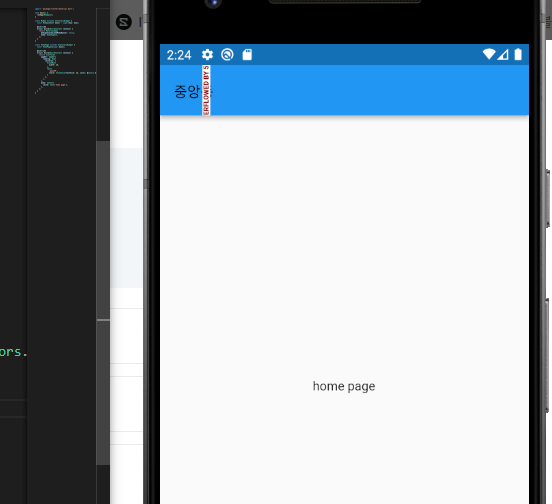Tap the cellular signal triangle icon
This screenshot has width=552, height=504.
click(503, 55)
